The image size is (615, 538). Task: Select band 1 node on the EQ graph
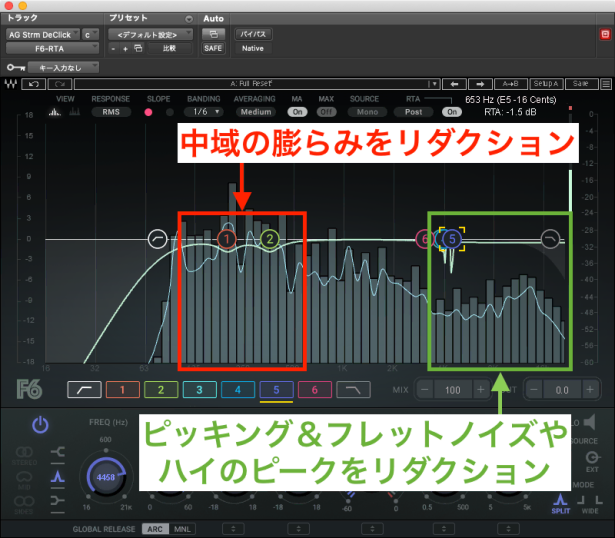pyautogui.click(x=226, y=239)
